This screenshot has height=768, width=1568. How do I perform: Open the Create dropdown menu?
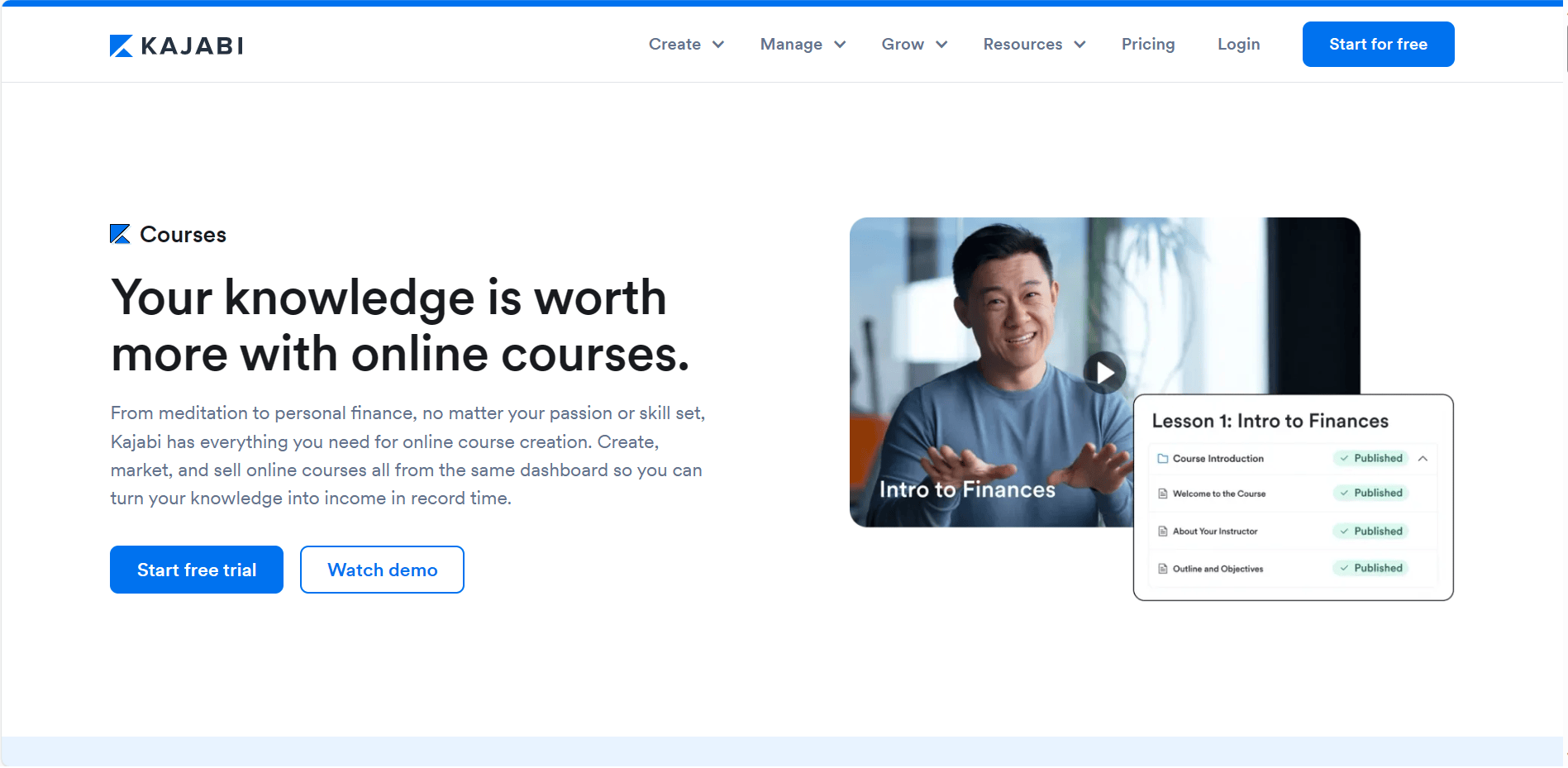tap(685, 44)
